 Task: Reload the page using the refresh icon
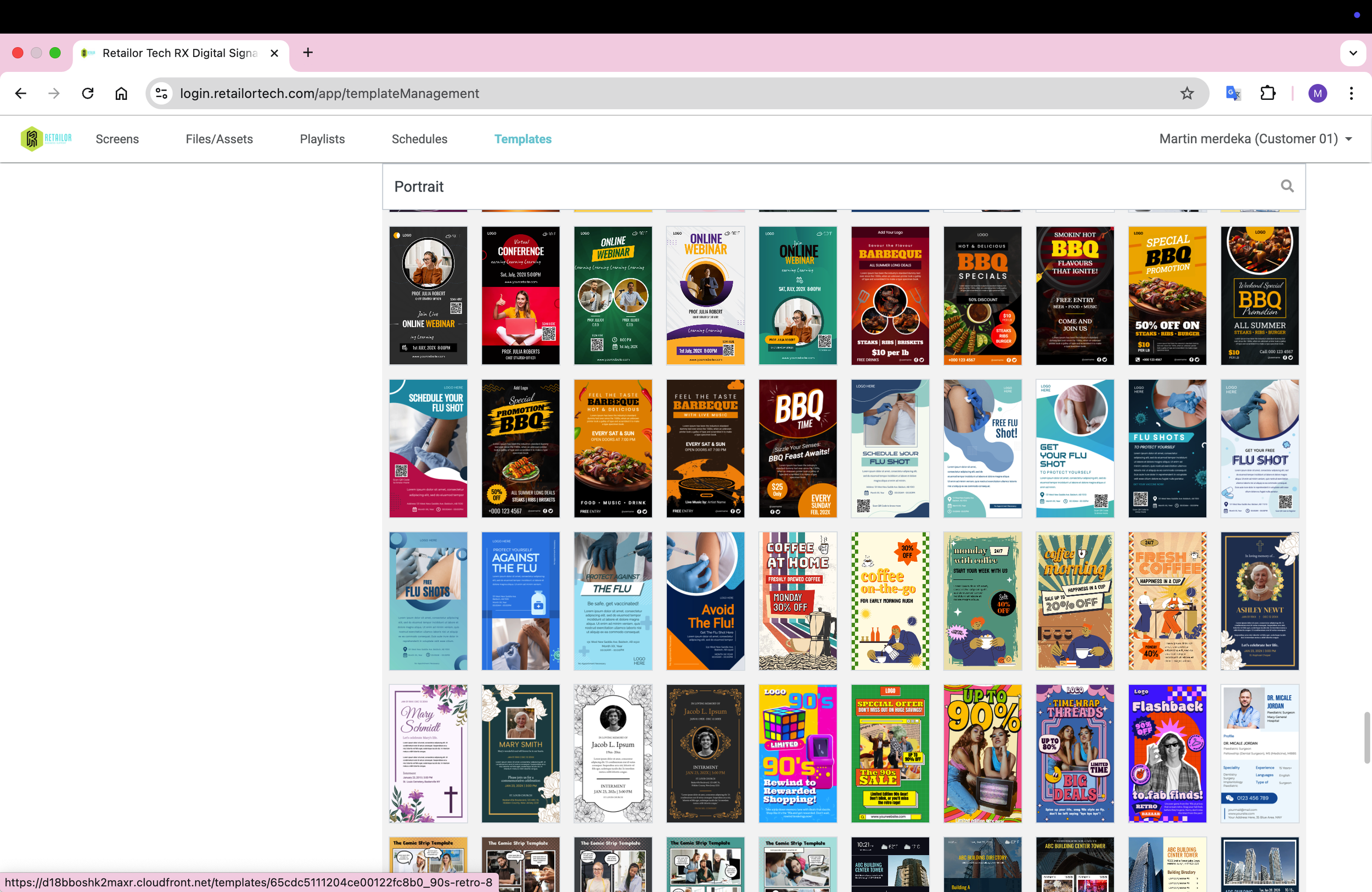(x=88, y=93)
